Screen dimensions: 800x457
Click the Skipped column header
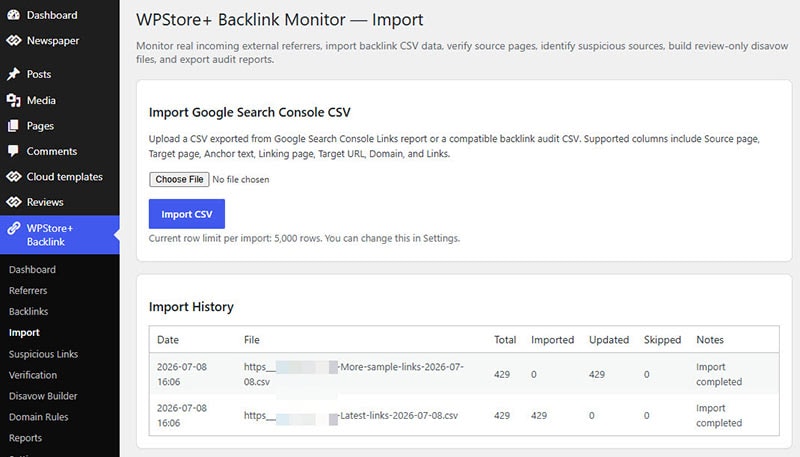[662, 340]
